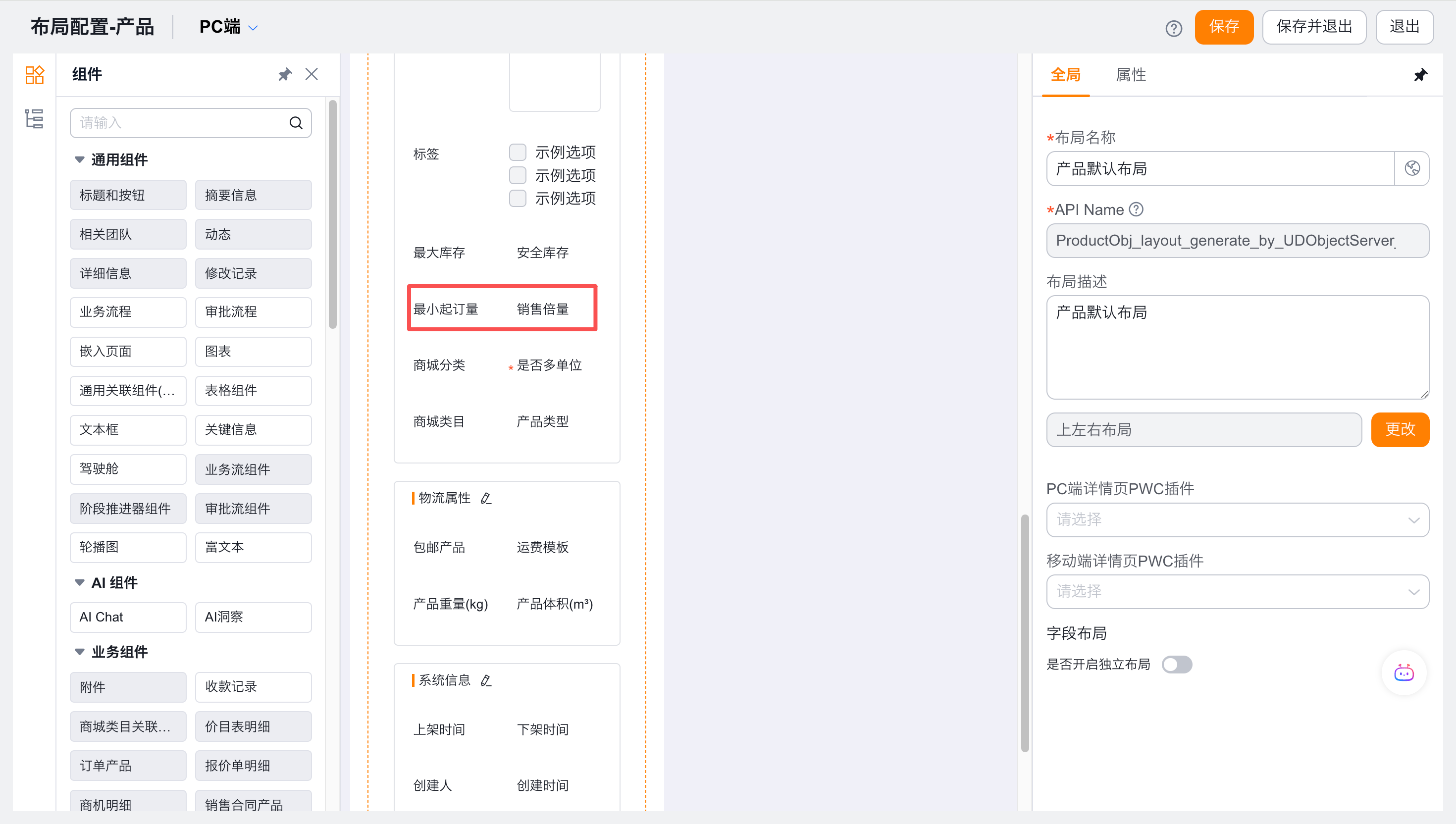
Task: Select the 全局 tab
Action: (1066, 75)
